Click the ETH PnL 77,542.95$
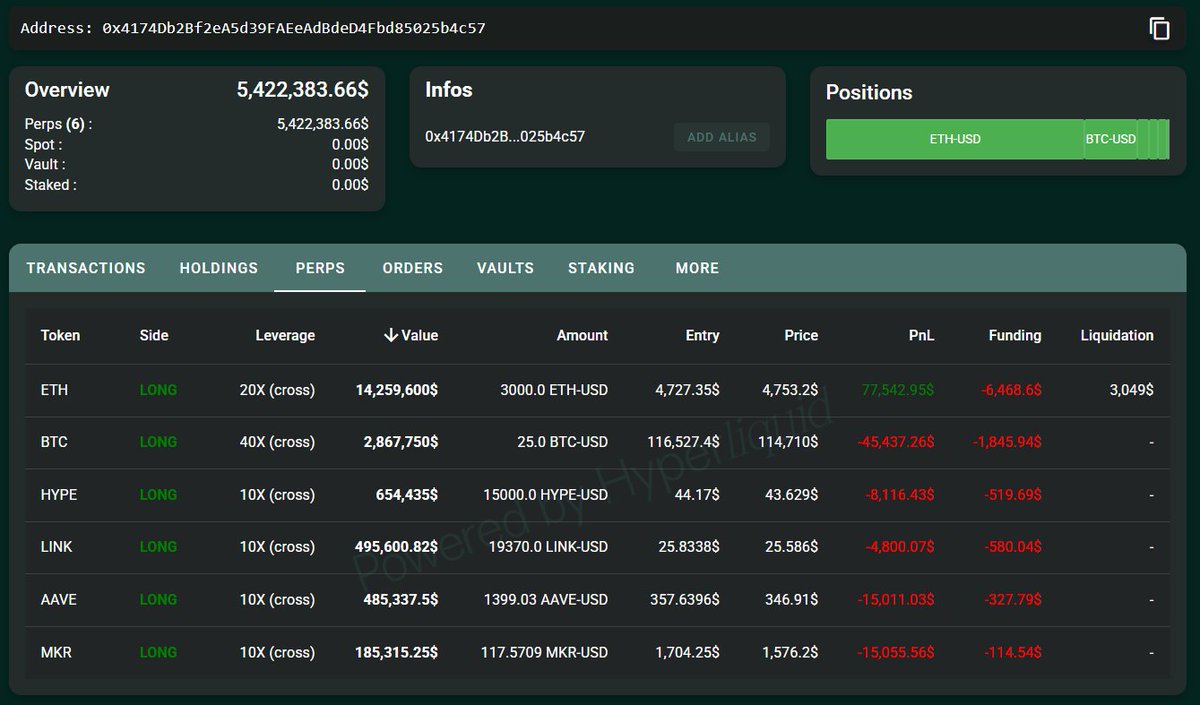 (x=898, y=390)
